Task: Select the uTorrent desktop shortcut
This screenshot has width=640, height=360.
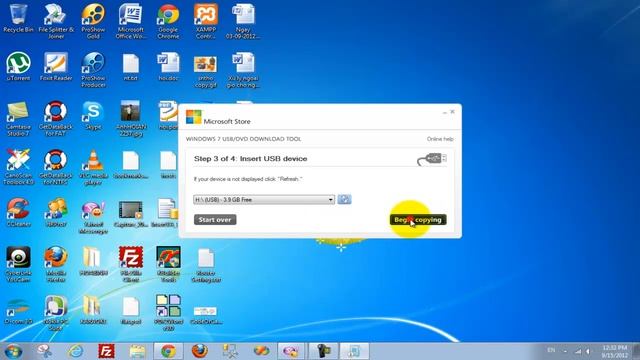Action: coord(18,66)
